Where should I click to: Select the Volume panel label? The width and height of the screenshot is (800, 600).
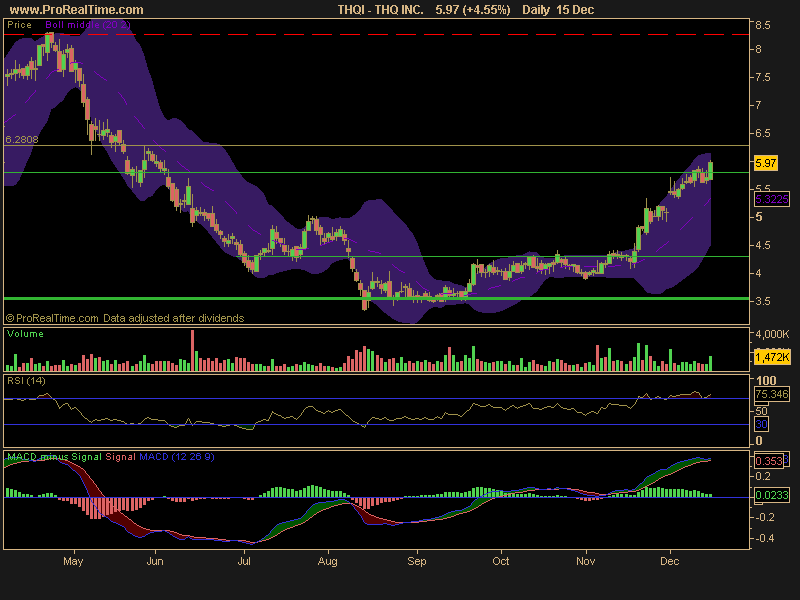(x=25, y=334)
